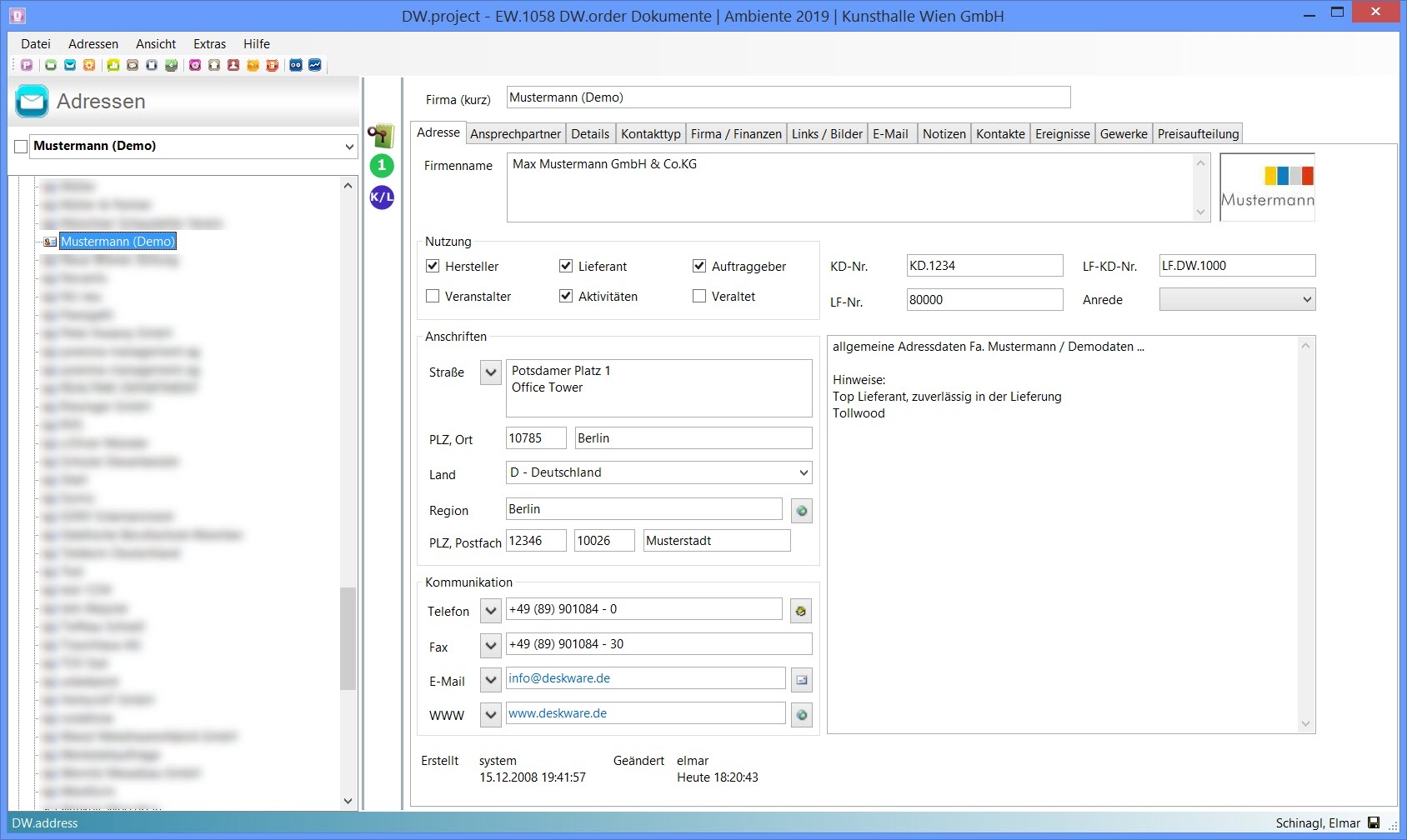The image size is (1407, 840).
Task: Click the orange gear toolbar icon
Action: coord(89,65)
